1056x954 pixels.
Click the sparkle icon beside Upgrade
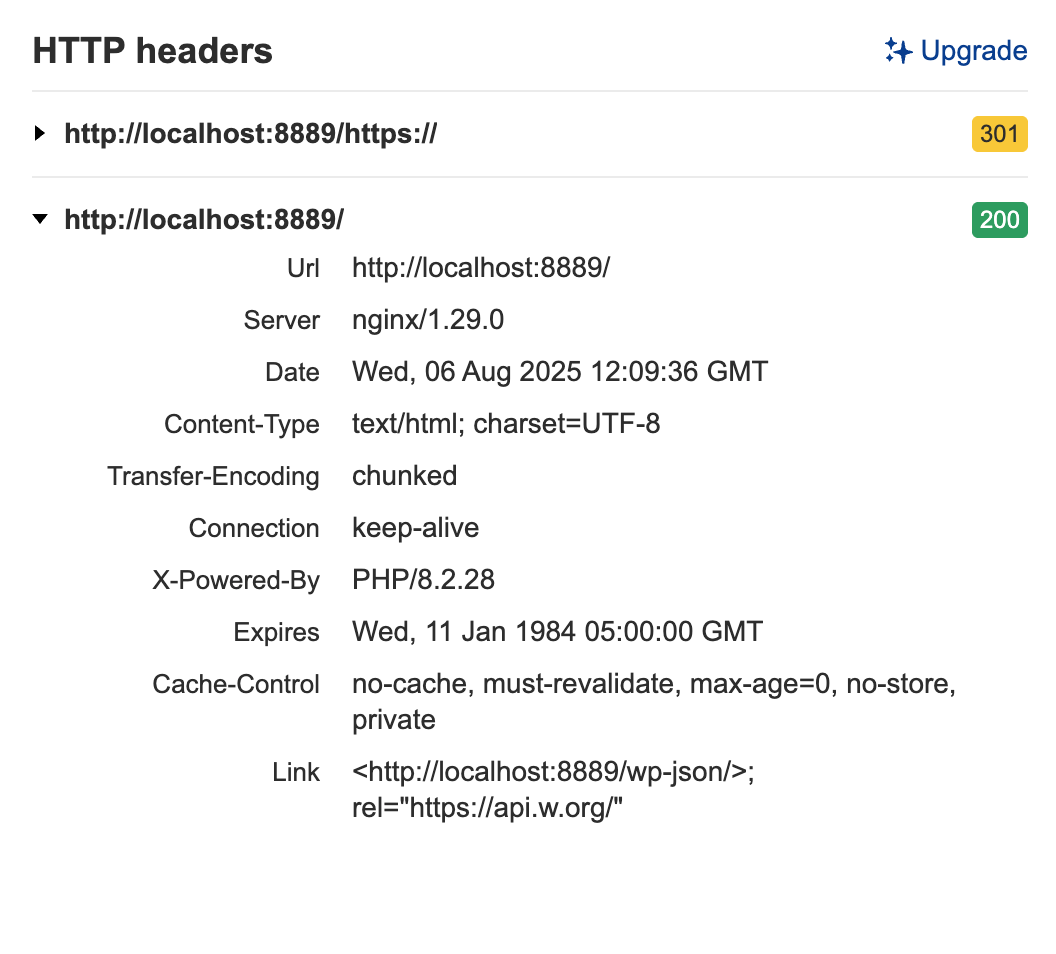point(898,51)
